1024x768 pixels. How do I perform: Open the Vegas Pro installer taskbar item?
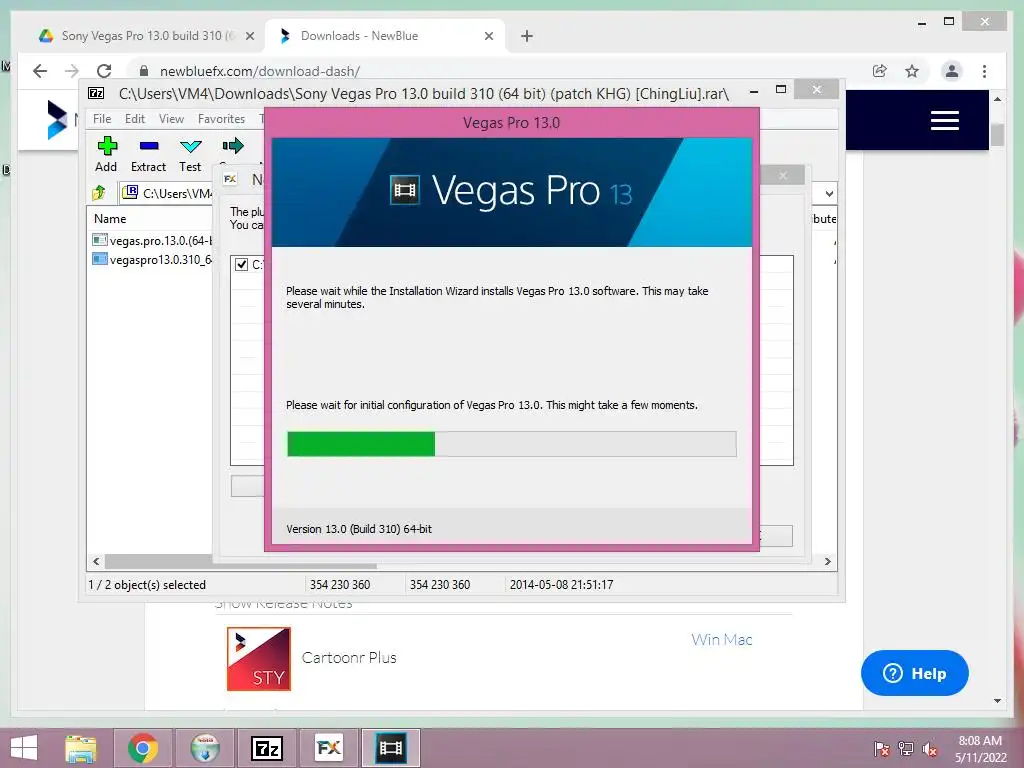(391, 748)
